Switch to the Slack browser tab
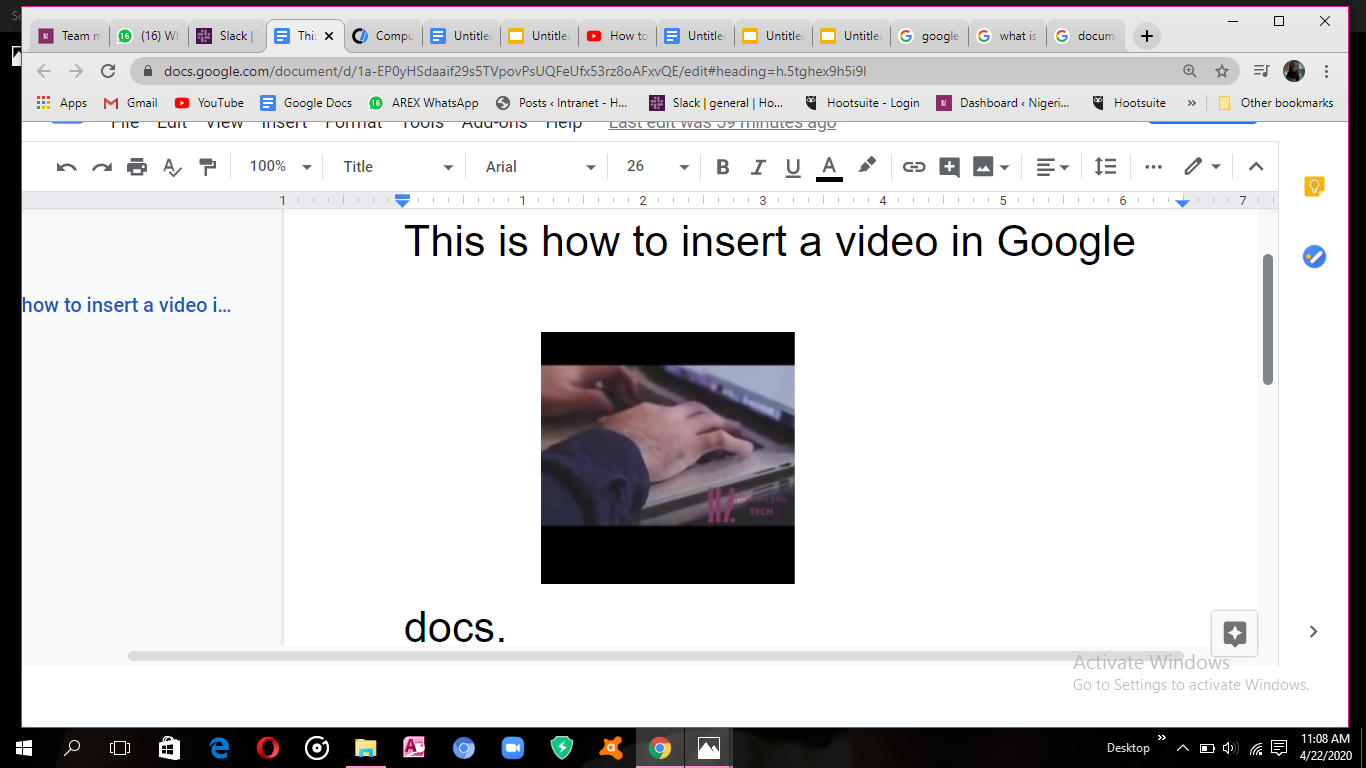The height and width of the screenshot is (768, 1366). pos(226,36)
